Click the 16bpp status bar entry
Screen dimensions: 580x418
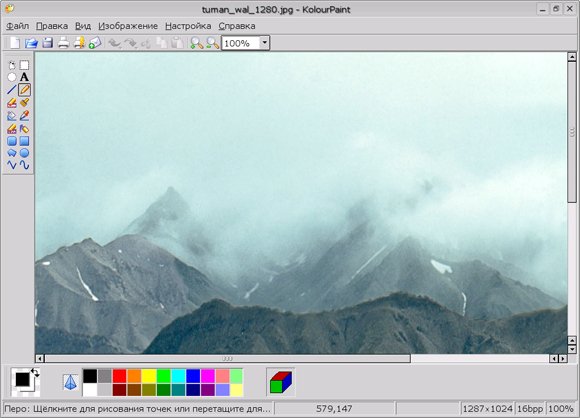(530, 409)
